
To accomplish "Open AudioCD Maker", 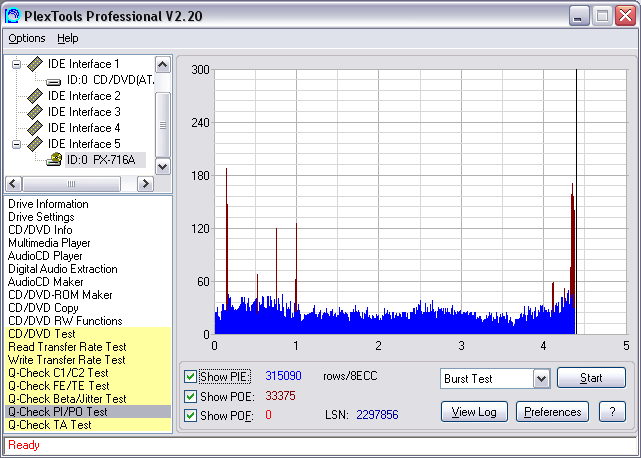I will pos(45,282).
